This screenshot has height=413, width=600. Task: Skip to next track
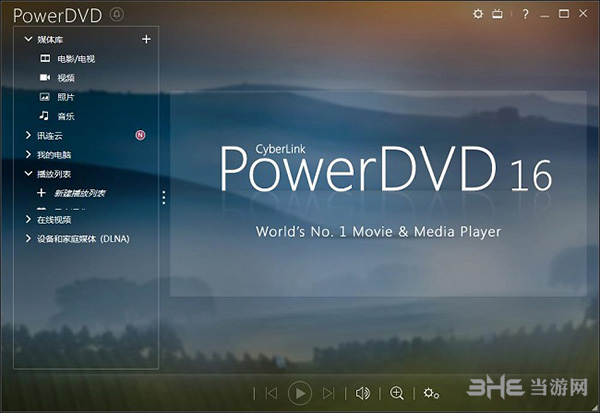(x=328, y=393)
